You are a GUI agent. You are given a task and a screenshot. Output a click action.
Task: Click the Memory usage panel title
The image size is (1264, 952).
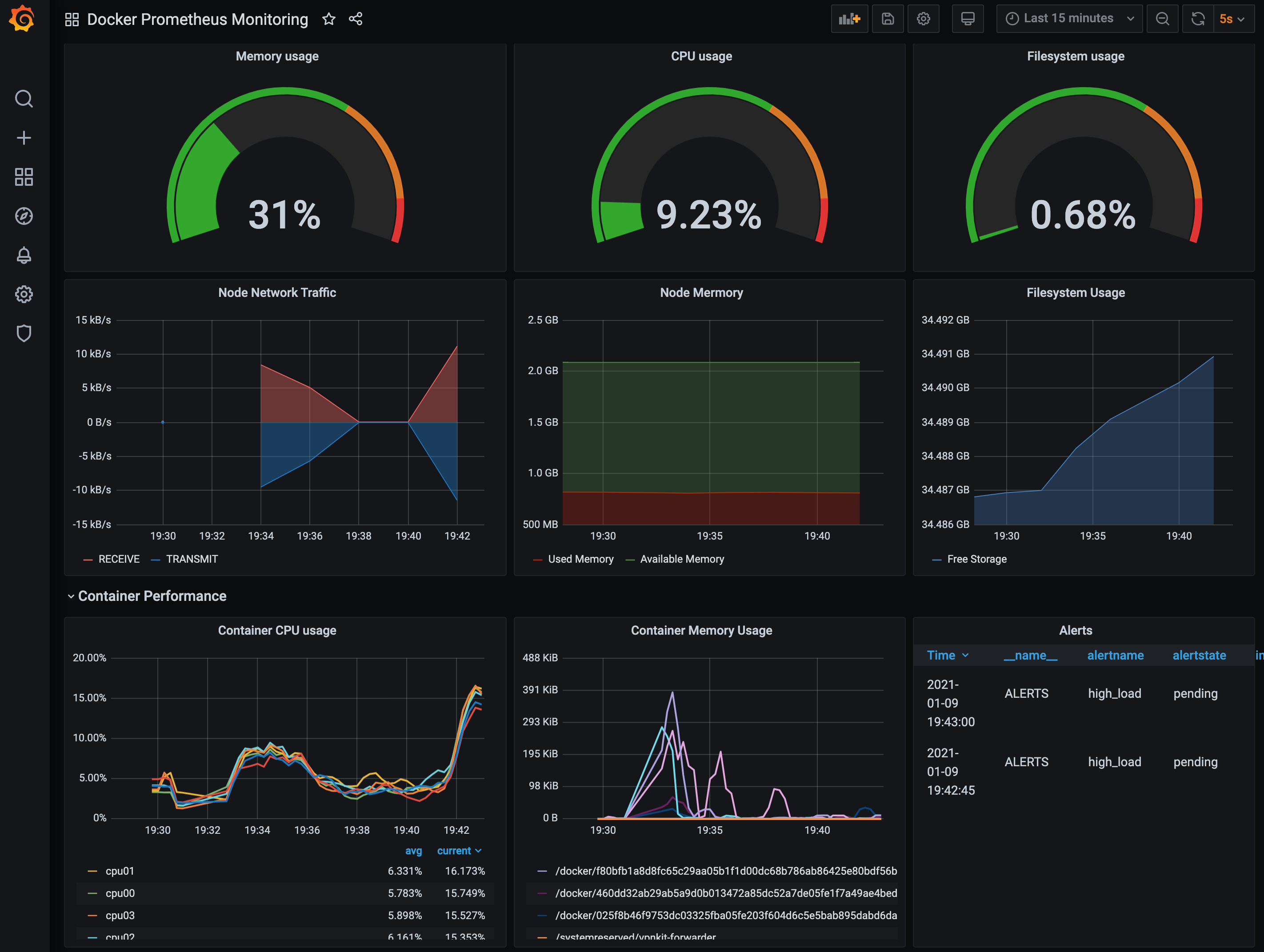coord(277,56)
